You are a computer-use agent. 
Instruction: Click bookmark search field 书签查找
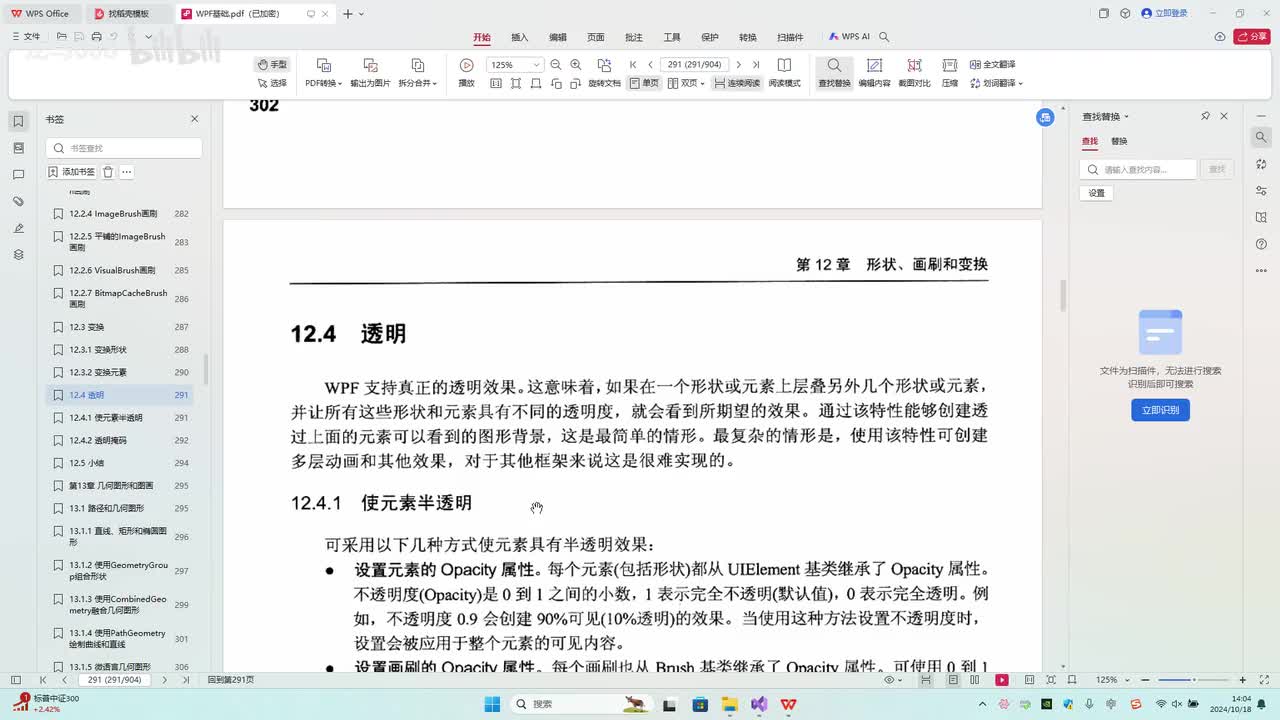pos(124,148)
